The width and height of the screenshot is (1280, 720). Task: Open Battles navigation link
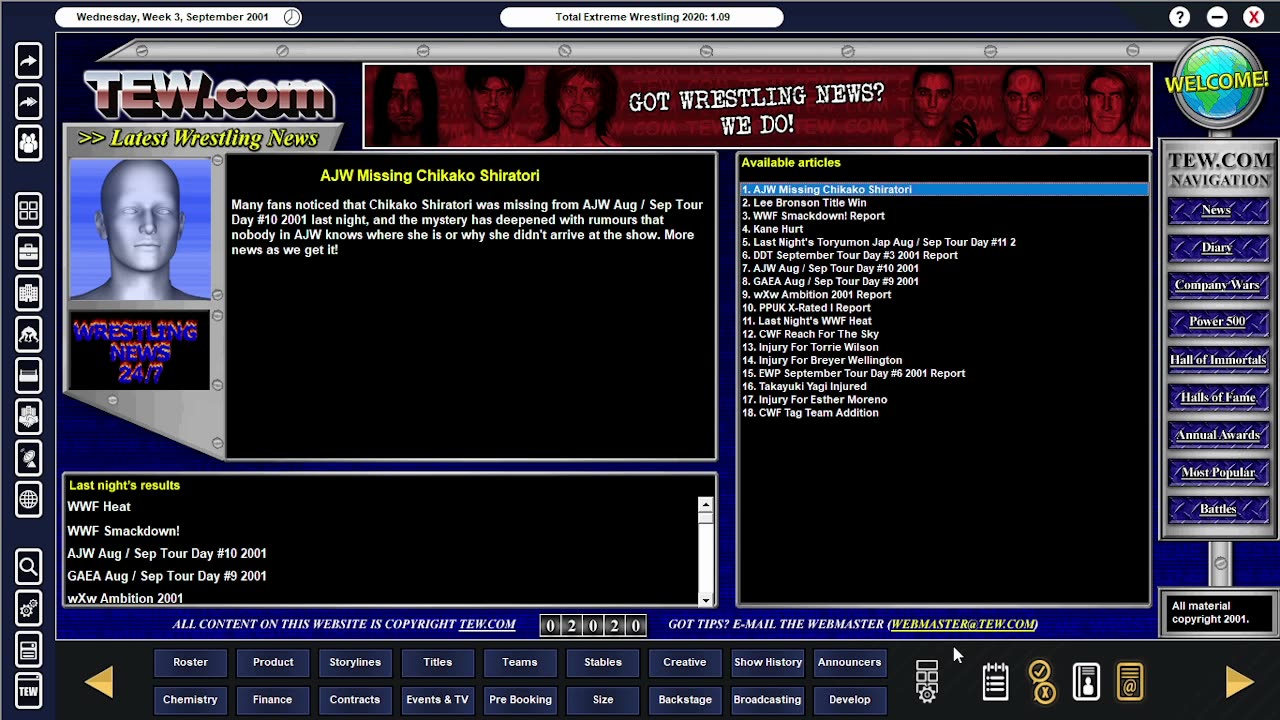(1217, 509)
